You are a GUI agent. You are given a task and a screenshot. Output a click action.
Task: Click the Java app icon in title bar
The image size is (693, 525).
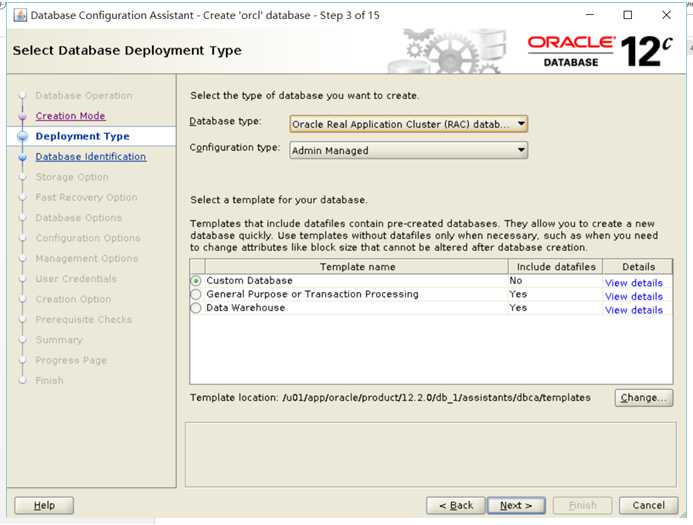[x=20, y=15]
